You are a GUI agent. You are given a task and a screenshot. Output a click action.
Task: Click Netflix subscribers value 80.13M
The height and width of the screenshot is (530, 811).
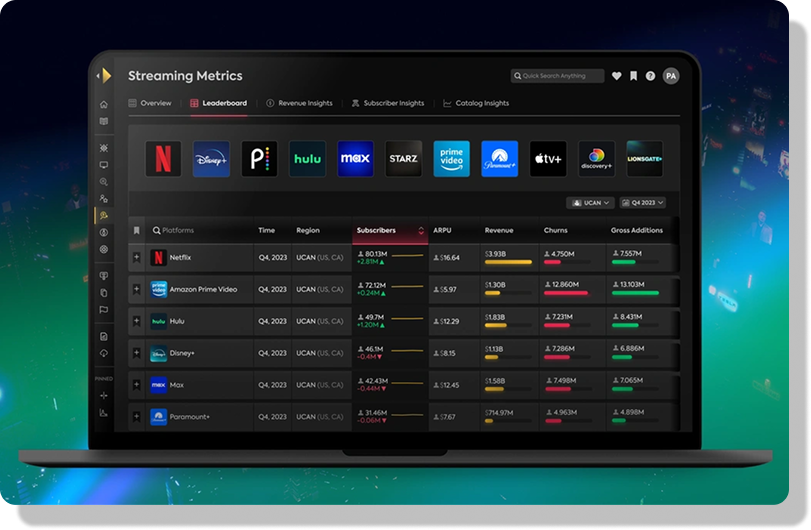pyautogui.click(x=376, y=254)
